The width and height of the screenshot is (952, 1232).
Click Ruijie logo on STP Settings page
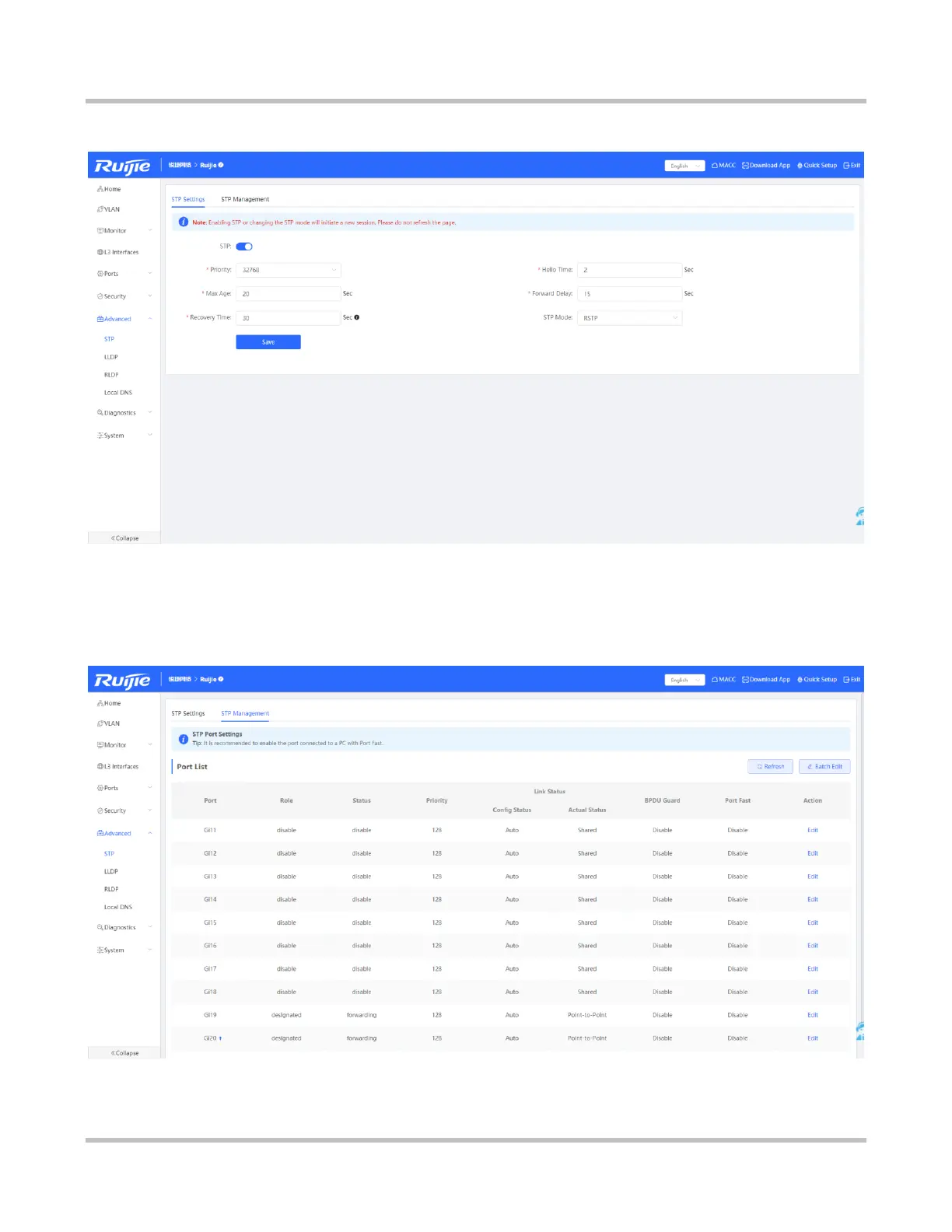[x=122, y=166]
